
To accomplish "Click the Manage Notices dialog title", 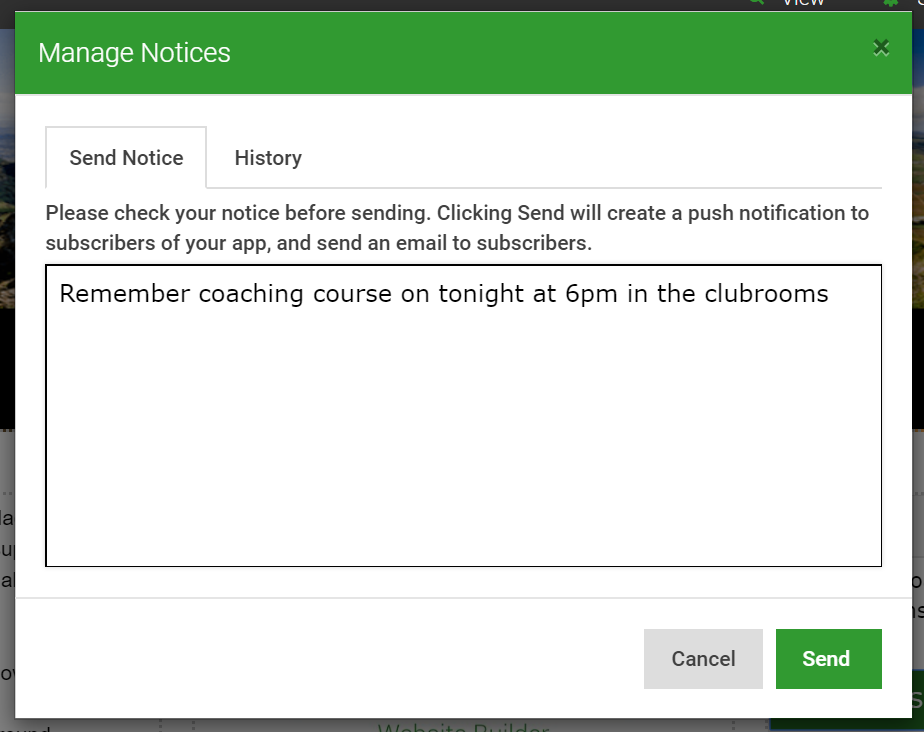I will [x=134, y=53].
